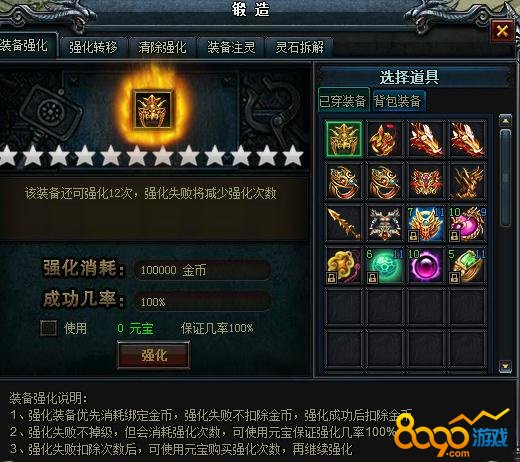520x462 pixels.
Task: Select the golden spear weapon icon
Action: [x=344, y=223]
